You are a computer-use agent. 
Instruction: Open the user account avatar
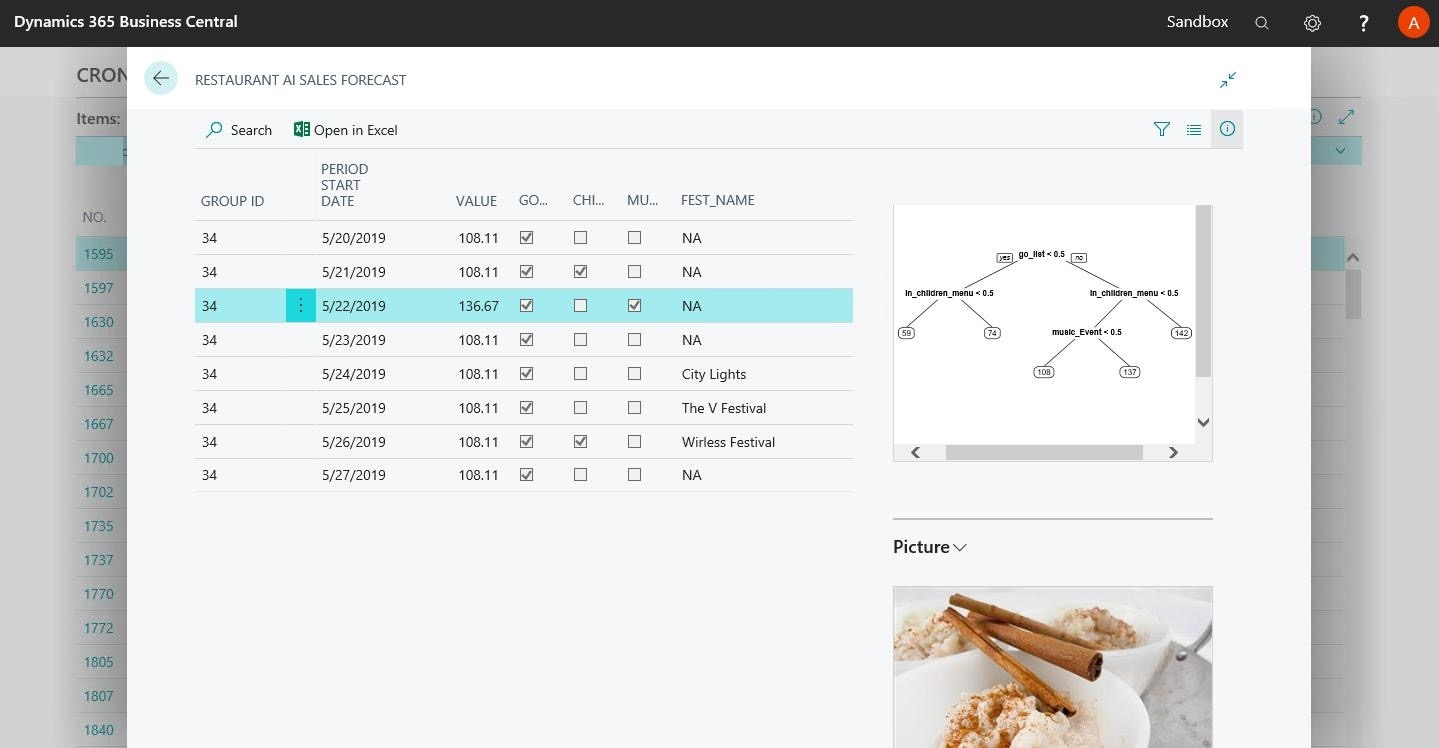[1413, 23]
